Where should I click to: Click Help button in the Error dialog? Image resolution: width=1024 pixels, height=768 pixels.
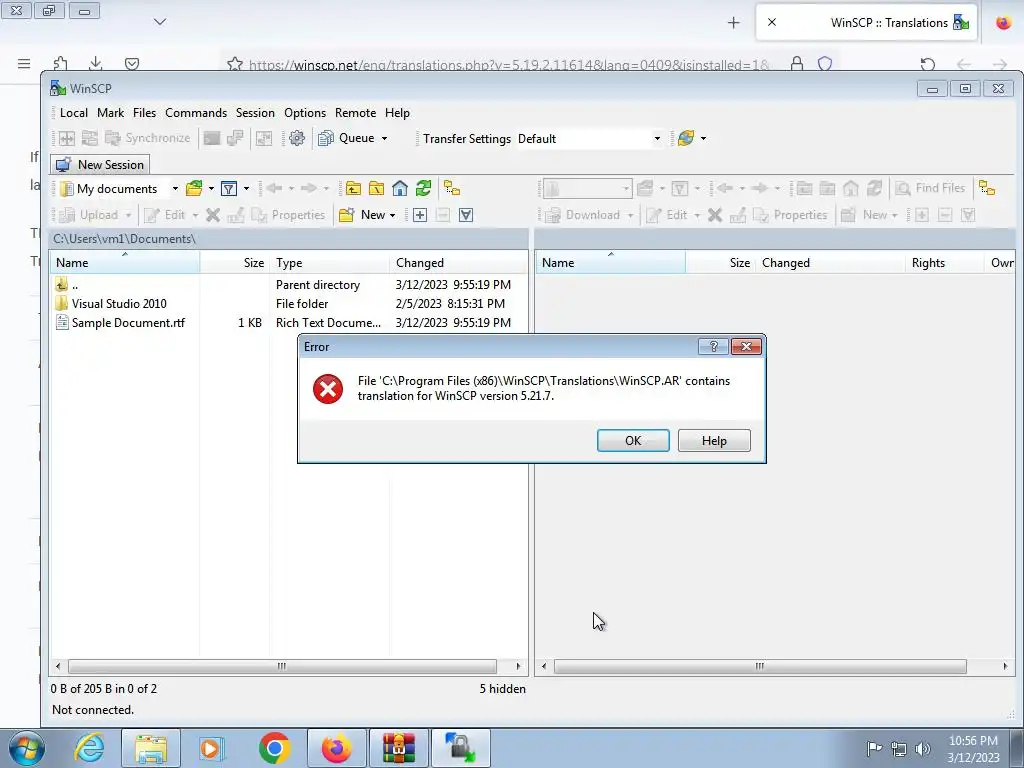click(x=714, y=441)
